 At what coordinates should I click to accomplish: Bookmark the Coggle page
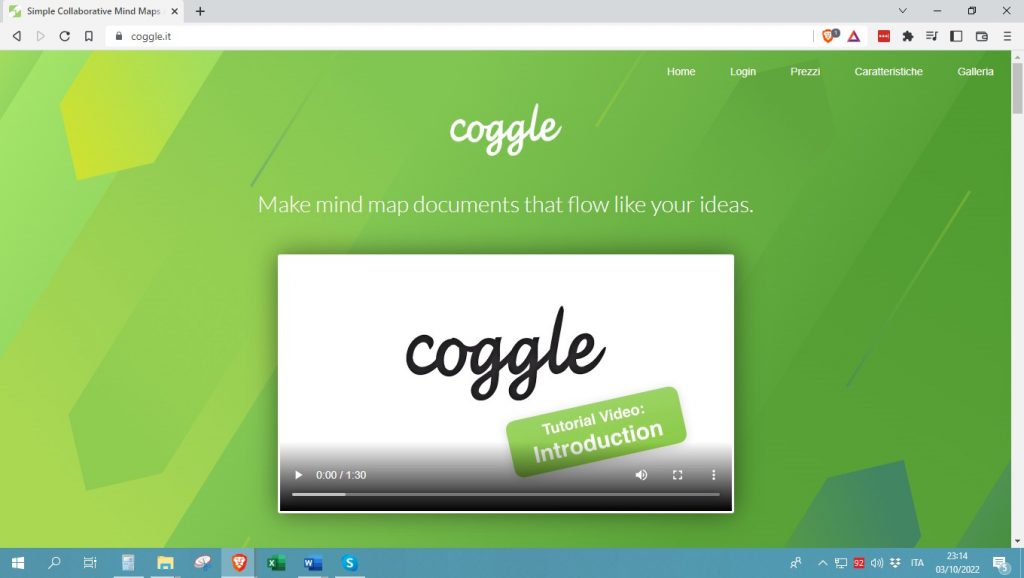point(90,36)
